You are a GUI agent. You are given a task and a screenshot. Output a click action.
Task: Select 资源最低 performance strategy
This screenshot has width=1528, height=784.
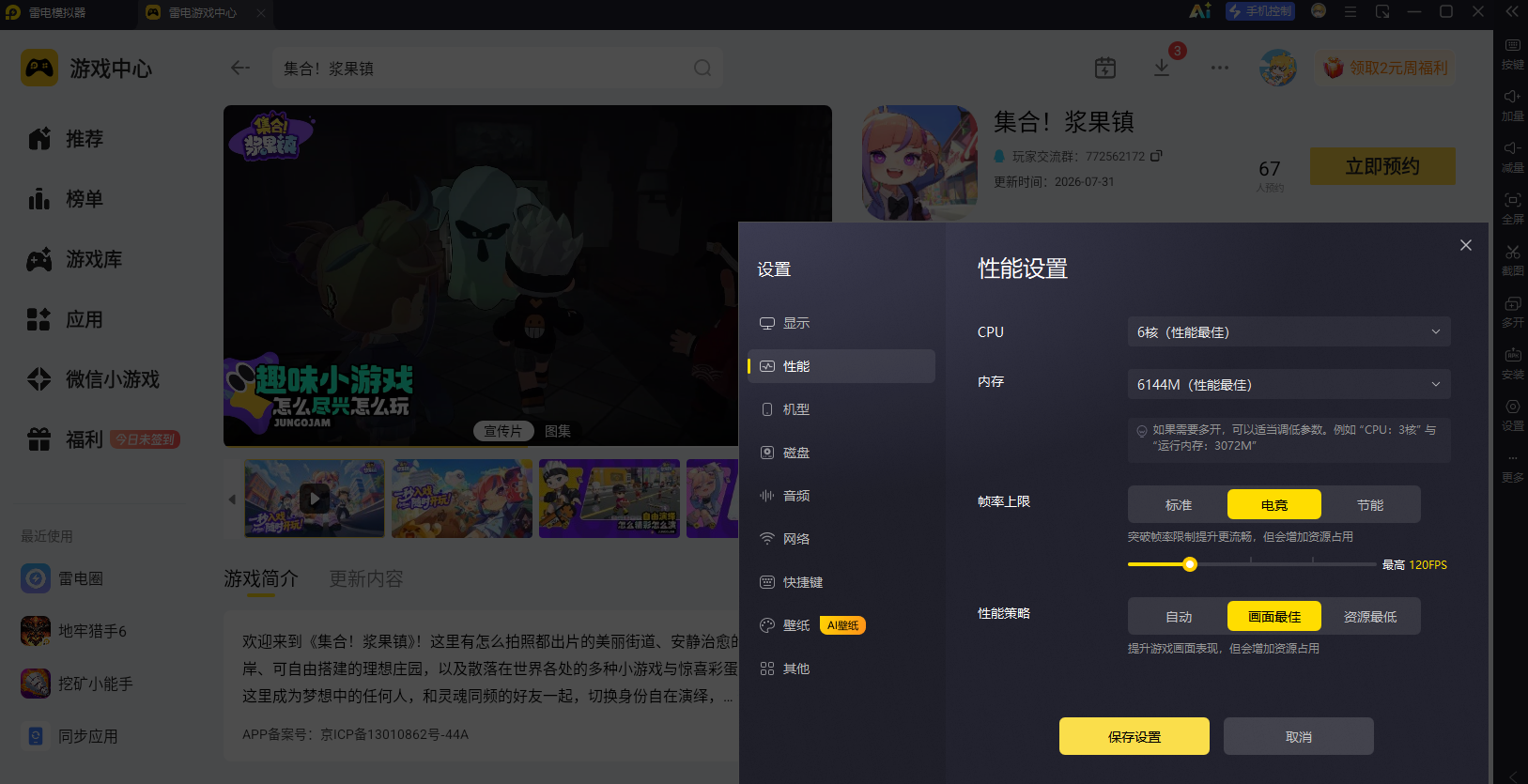click(1370, 617)
